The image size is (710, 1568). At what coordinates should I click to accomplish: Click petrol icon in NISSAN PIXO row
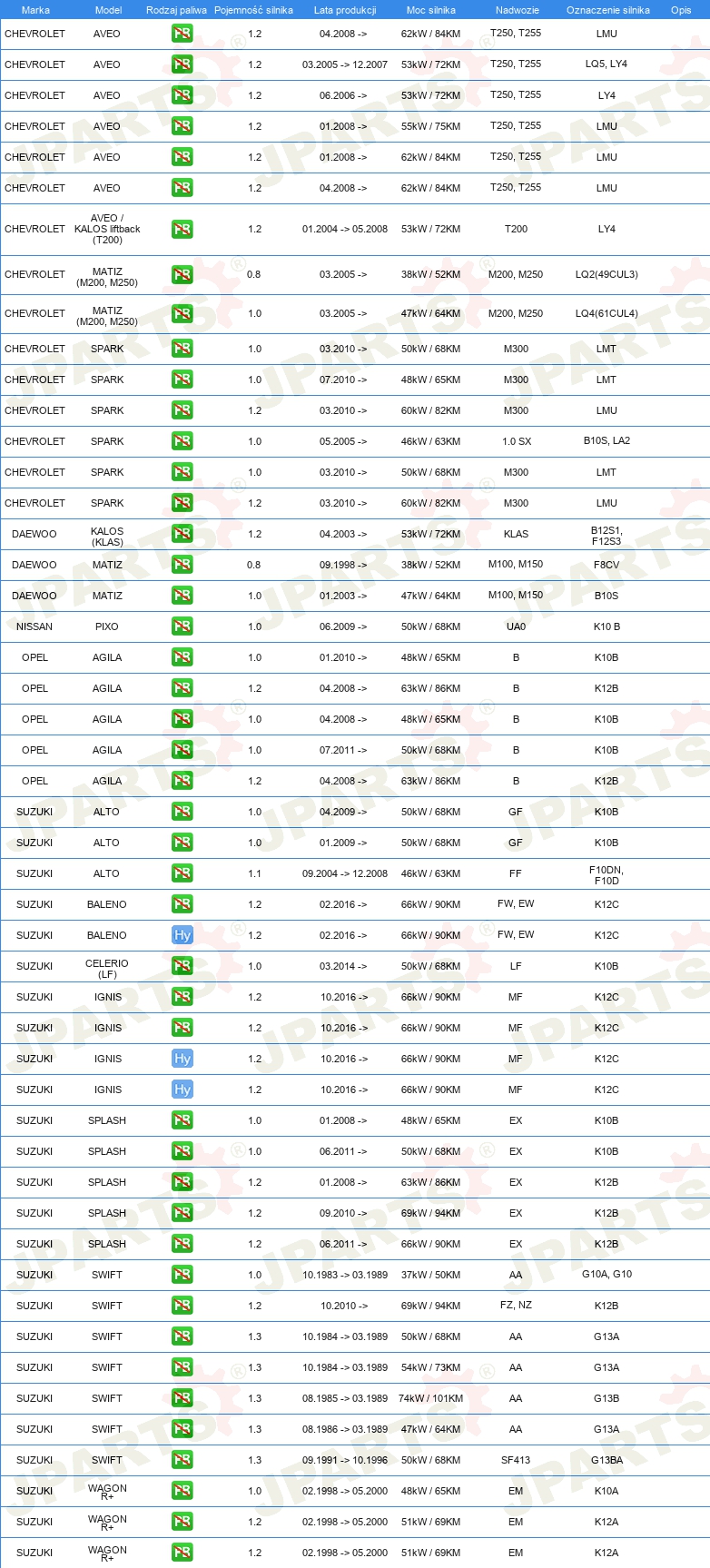(182, 626)
